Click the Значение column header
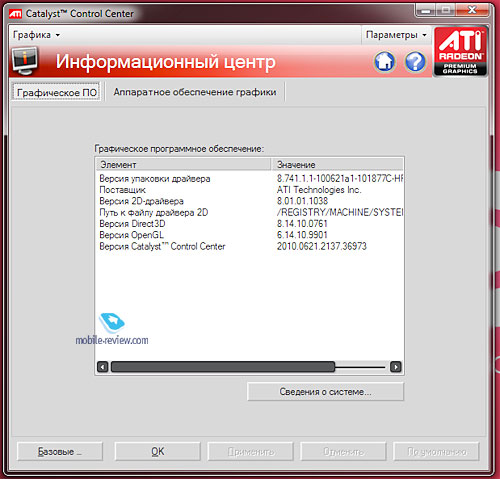The height and width of the screenshot is (479, 500). pyautogui.click(x=337, y=165)
